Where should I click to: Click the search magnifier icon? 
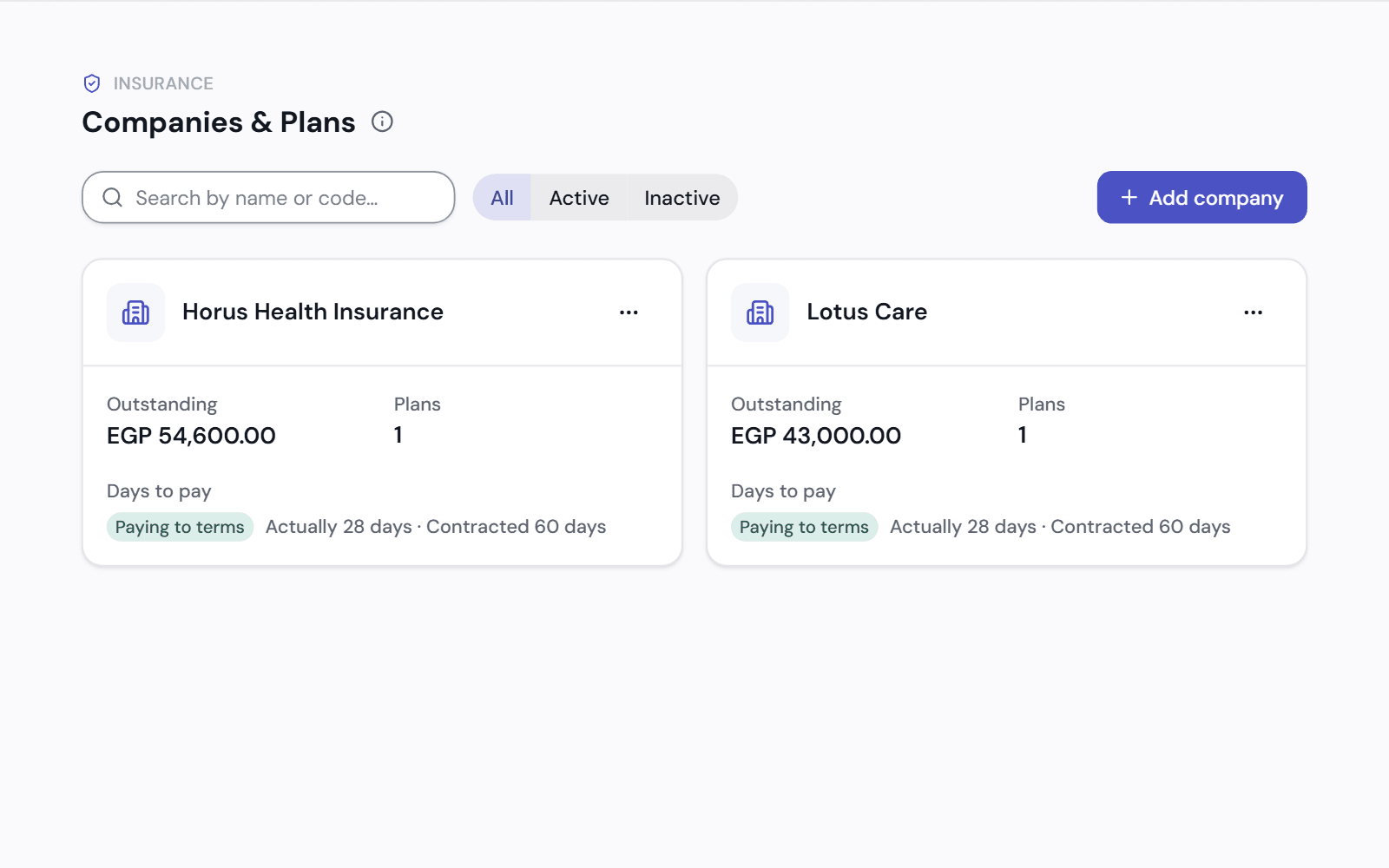click(113, 198)
